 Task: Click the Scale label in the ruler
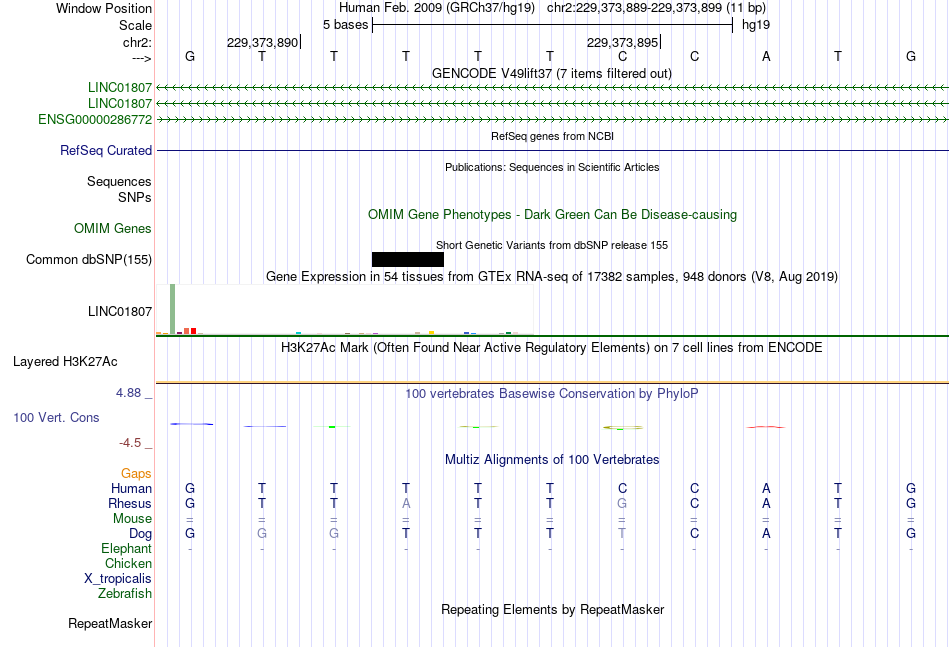point(135,25)
